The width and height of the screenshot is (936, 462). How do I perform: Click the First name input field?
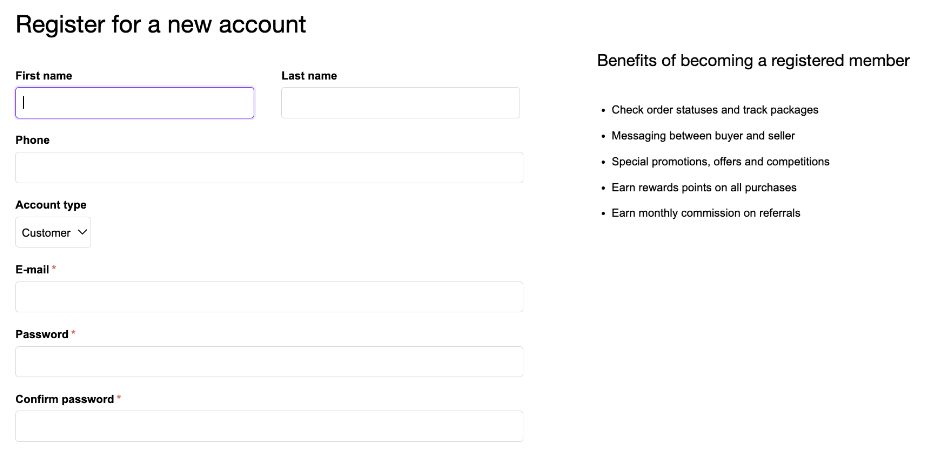[135, 103]
